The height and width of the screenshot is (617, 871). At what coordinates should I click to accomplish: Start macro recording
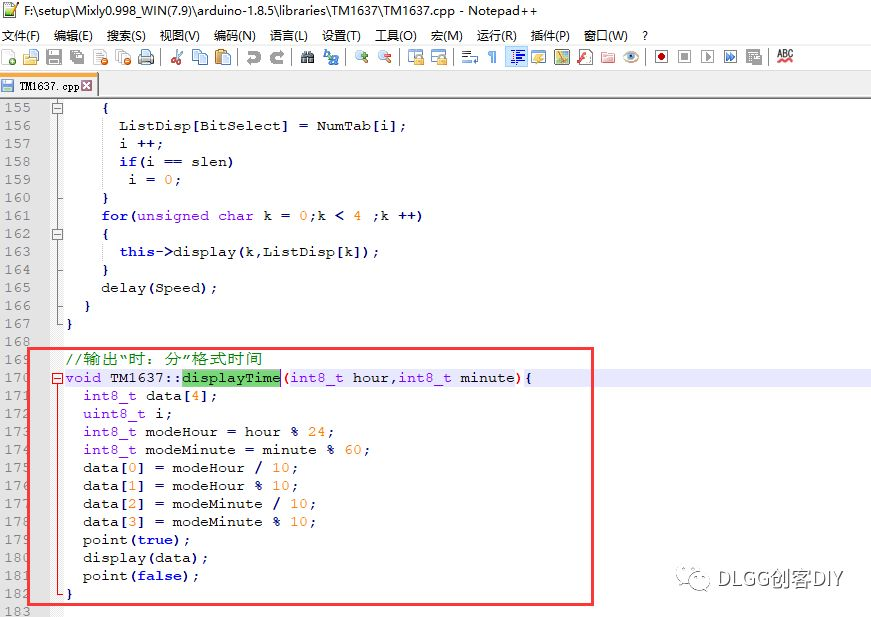660,57
